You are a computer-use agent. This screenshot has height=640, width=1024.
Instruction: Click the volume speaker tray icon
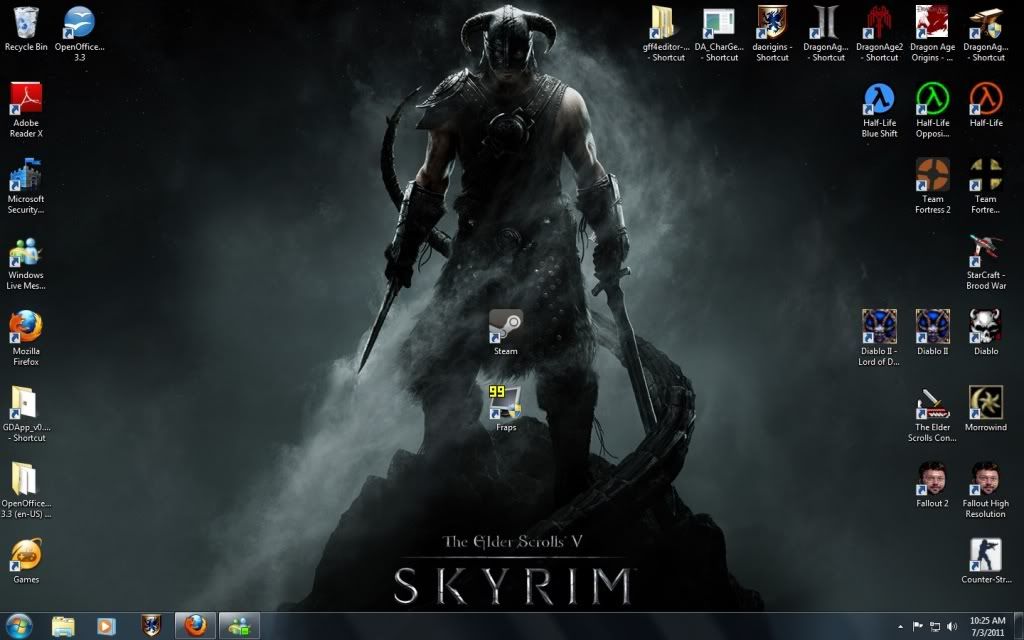tap(953, 627)
